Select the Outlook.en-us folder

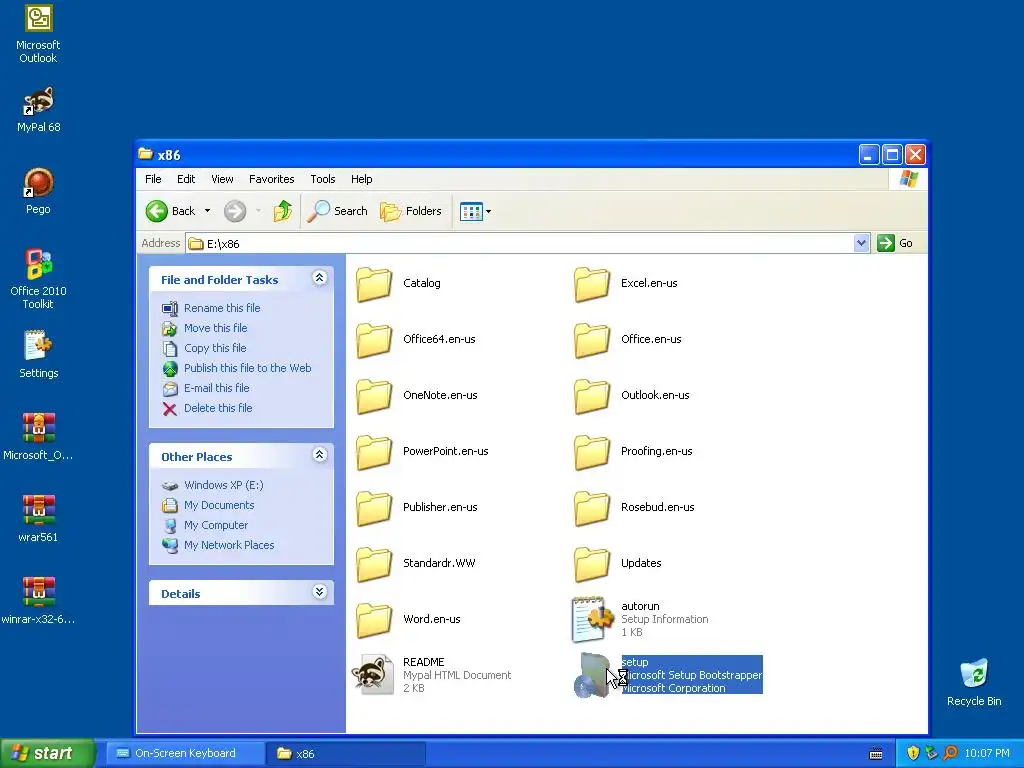pyautogui.click(x=632, y=396)
